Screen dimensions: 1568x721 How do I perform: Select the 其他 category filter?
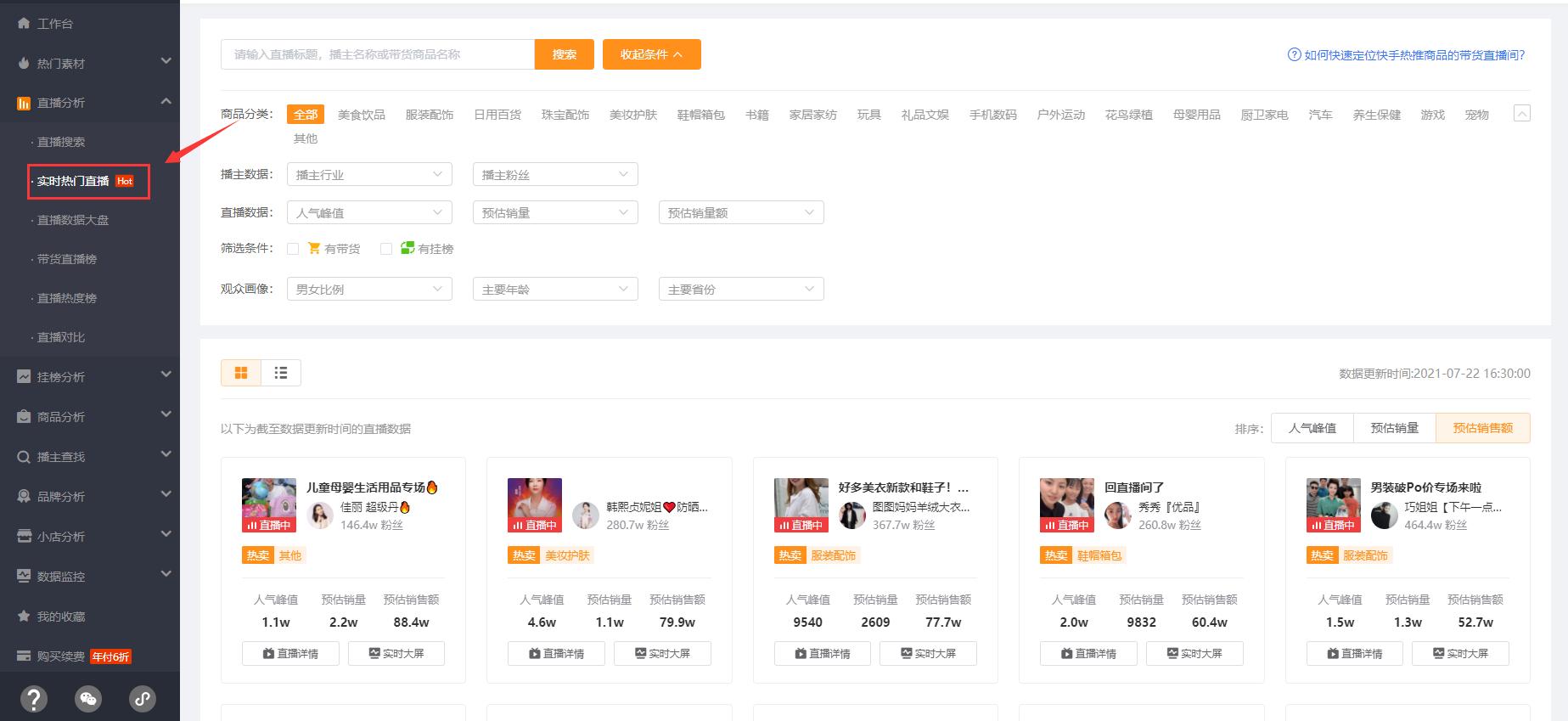[x=306, y=138]
